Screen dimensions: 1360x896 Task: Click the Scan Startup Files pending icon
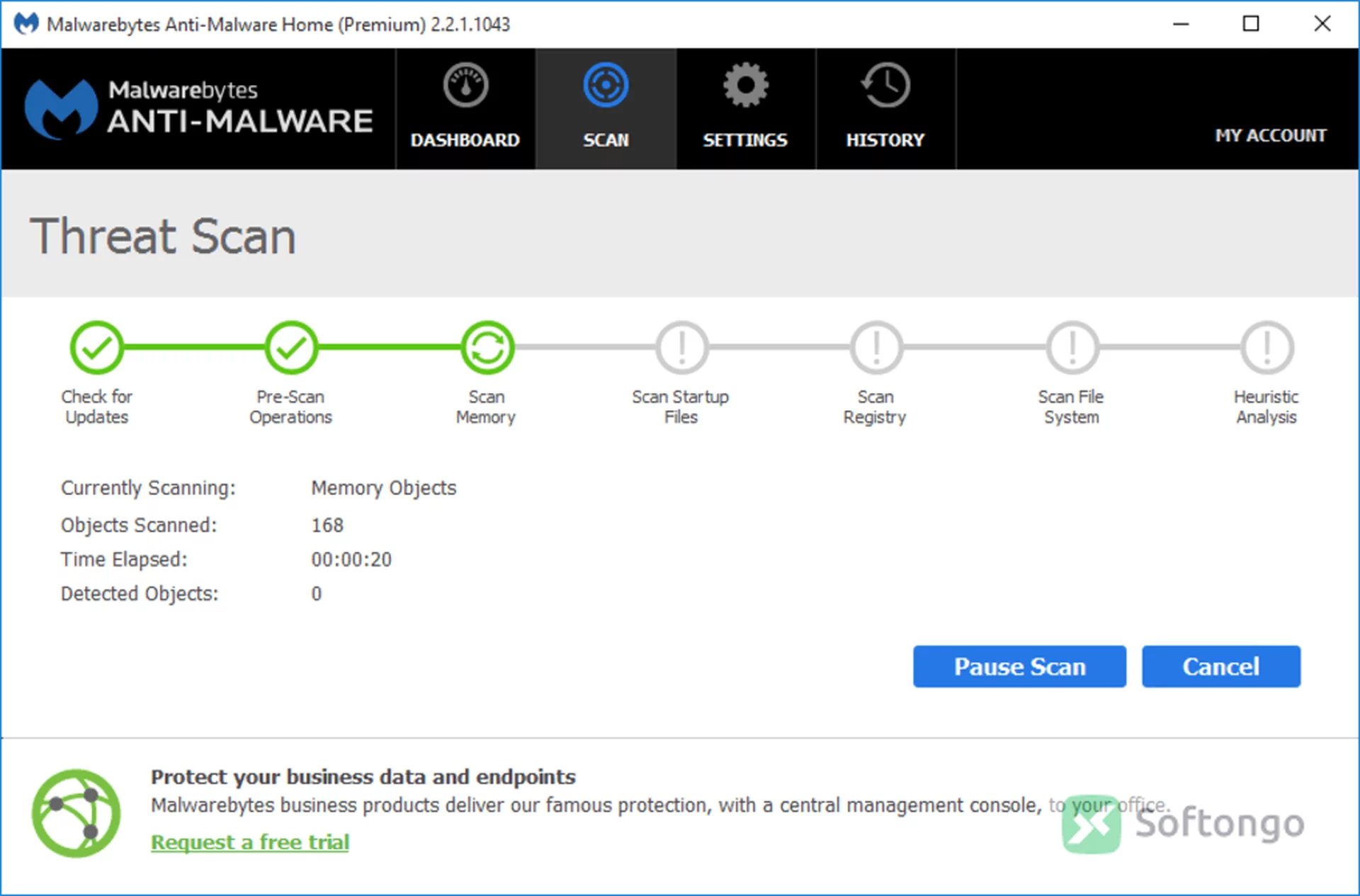click(681, 347)
